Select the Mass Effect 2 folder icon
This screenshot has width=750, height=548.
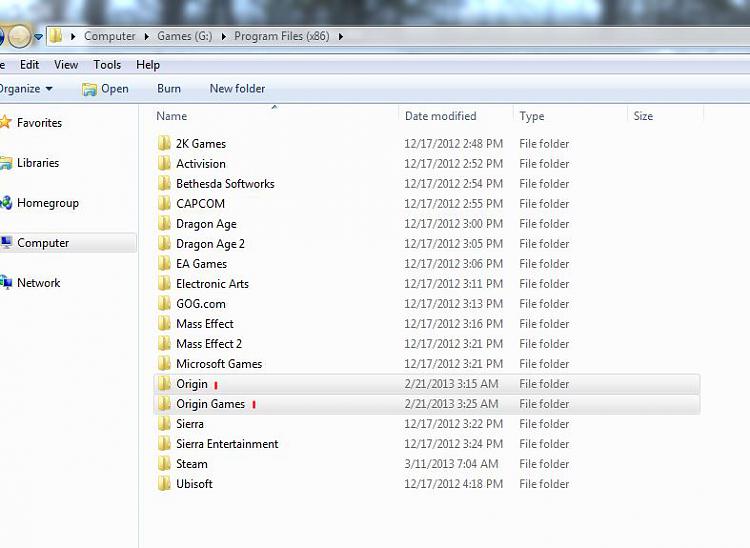click(164, 344)
